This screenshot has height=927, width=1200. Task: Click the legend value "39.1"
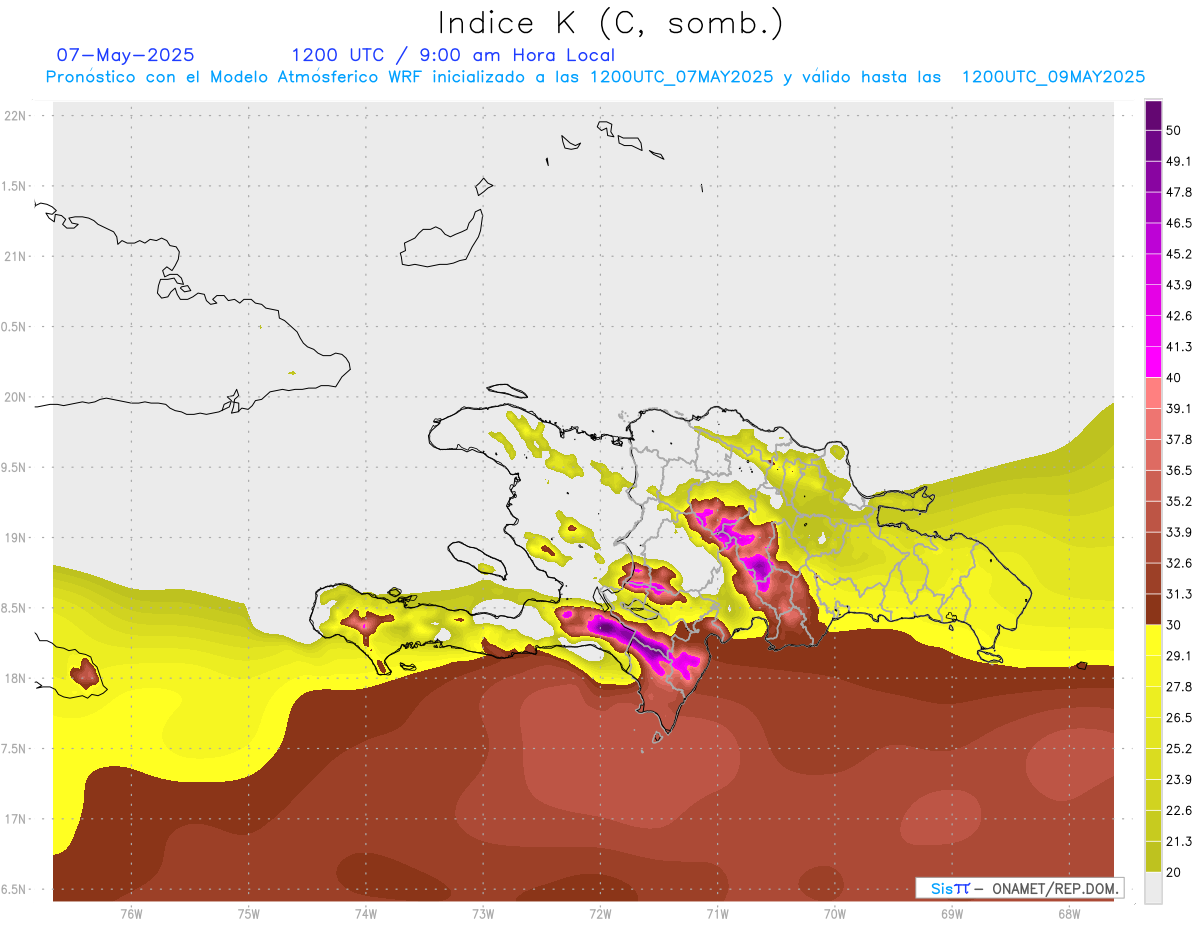coord(1179,408)
